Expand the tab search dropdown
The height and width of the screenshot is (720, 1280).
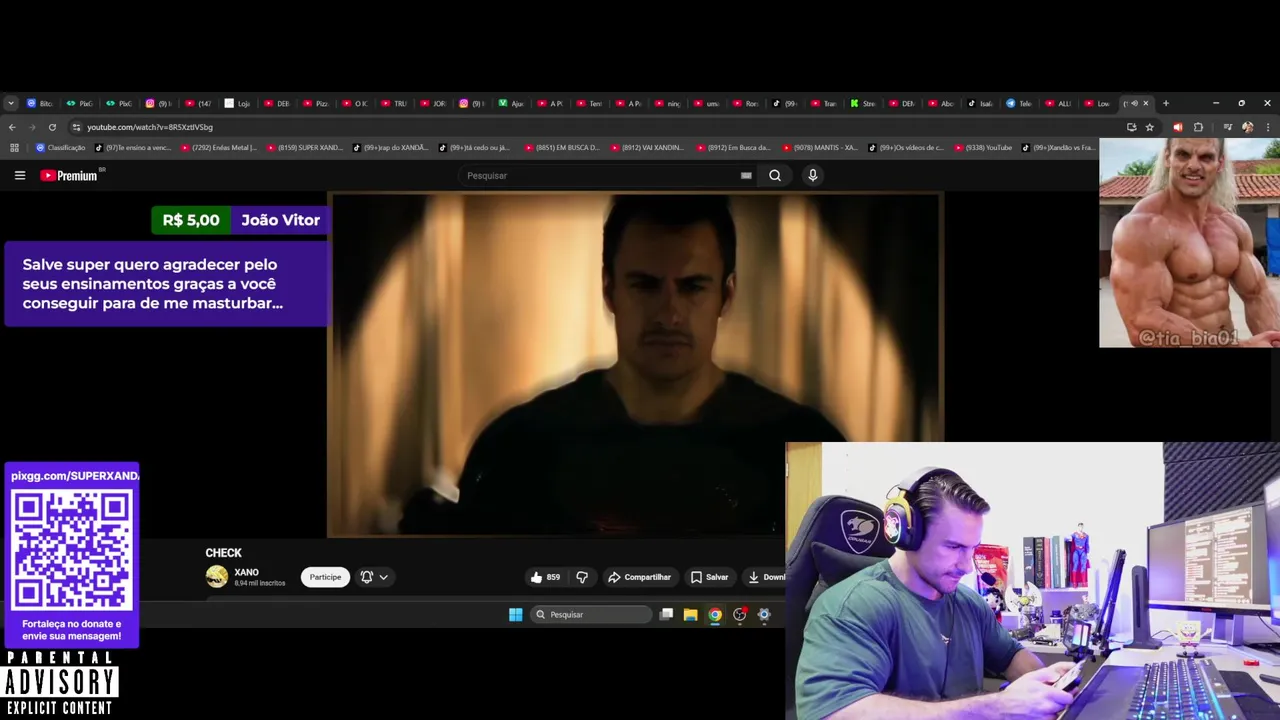(11, 103)
